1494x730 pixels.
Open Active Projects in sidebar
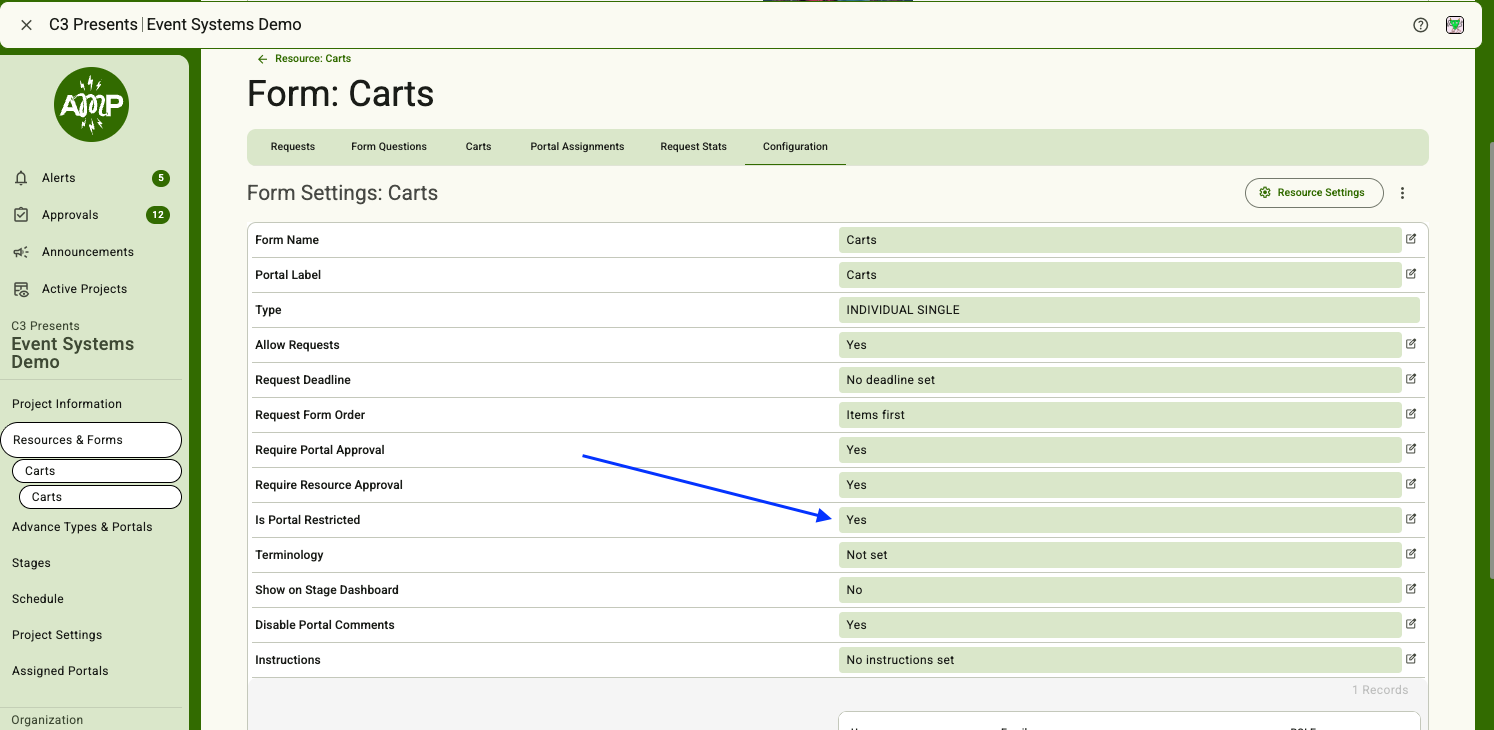click(x=84, y=289)
